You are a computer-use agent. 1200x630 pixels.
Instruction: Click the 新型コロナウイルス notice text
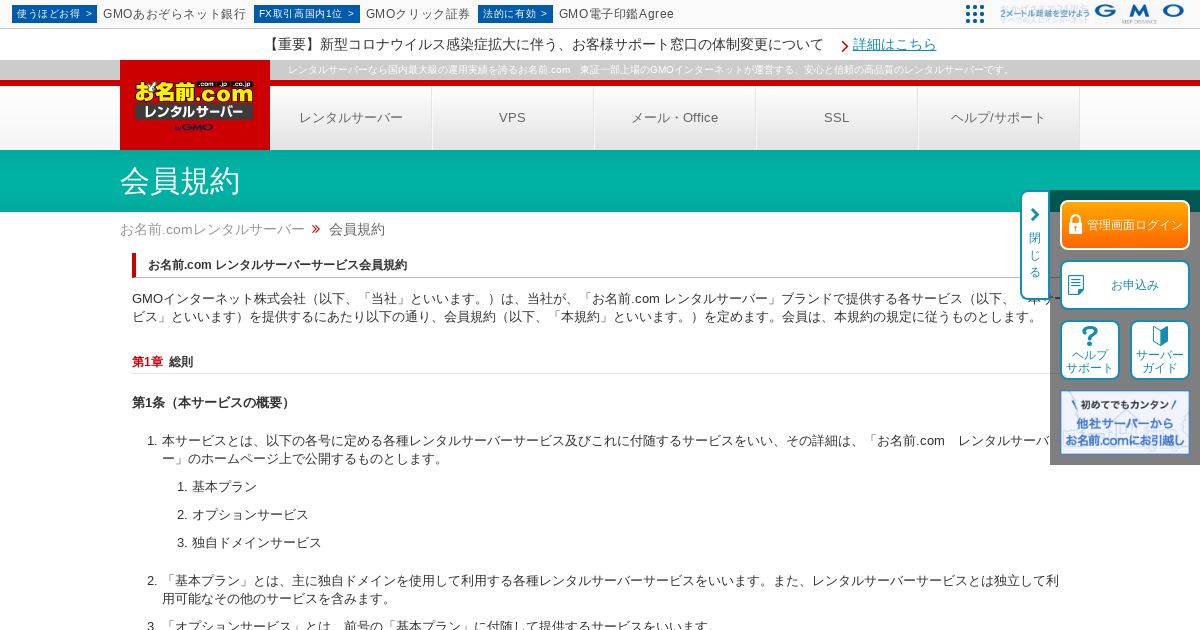point(544,45)
